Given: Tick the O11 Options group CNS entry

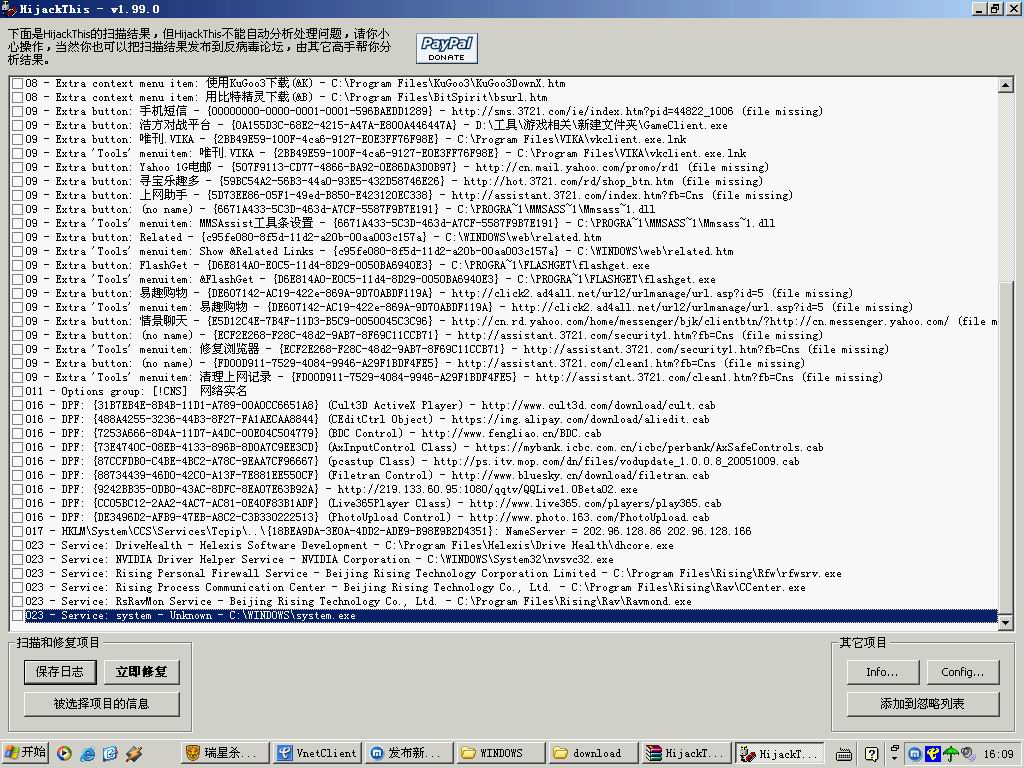Looking at the screenshot, I should coord(18,392).
